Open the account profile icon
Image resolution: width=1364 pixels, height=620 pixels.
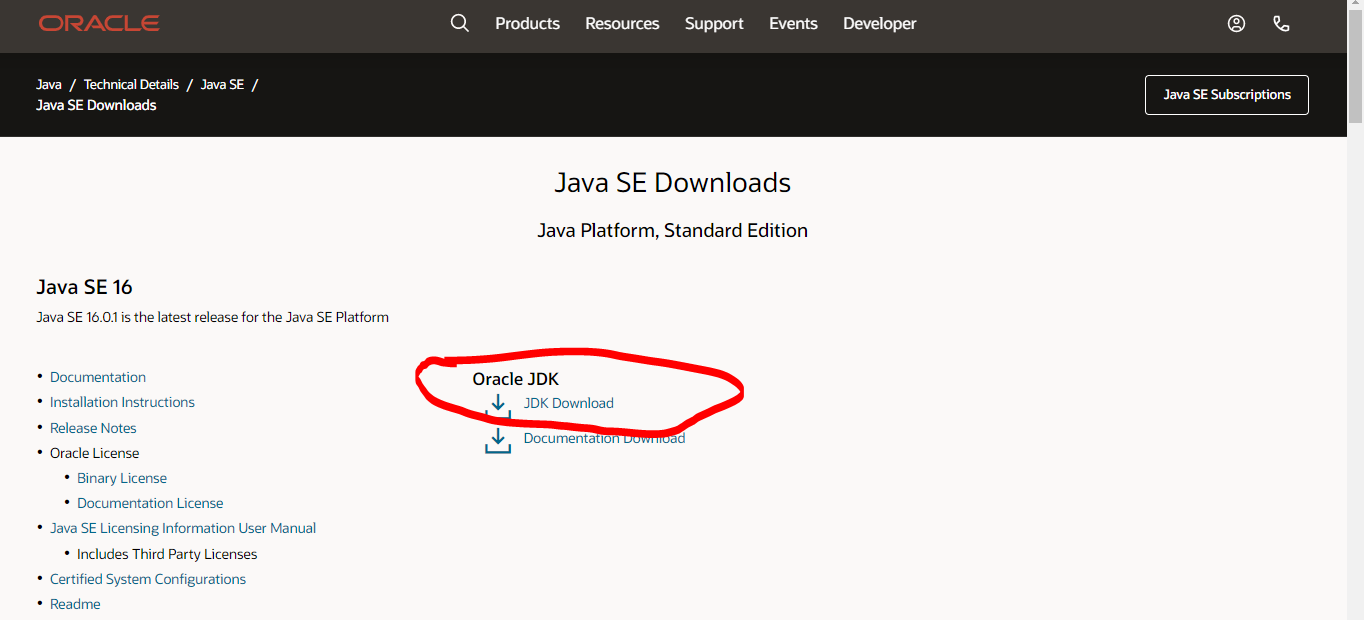pos(1236,22)
